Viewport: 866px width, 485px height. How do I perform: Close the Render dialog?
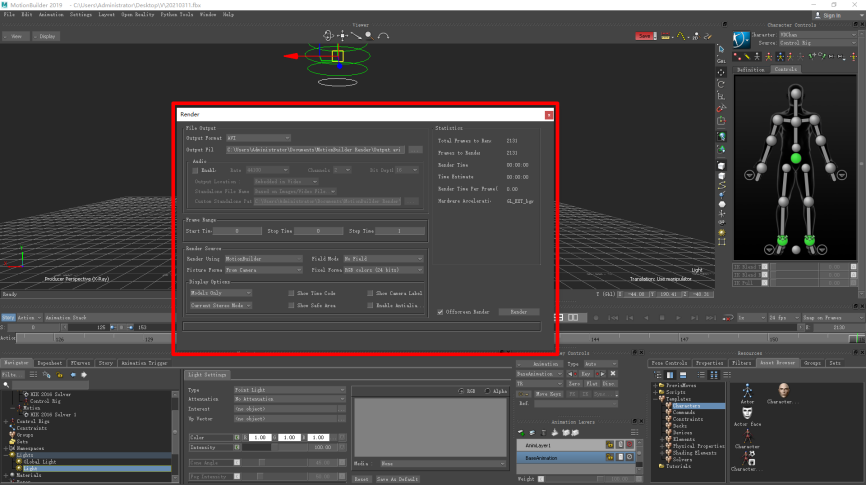click(548, 115)
